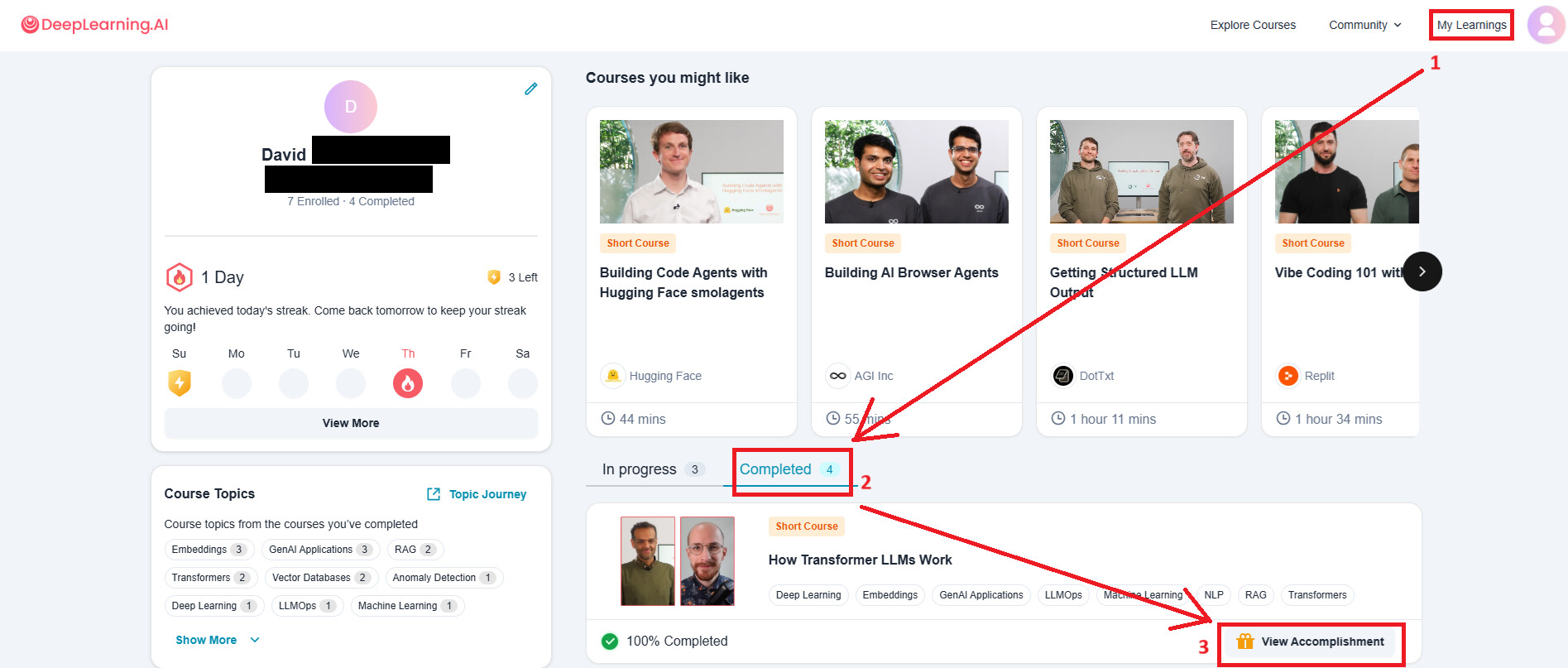This screenshot has height=668, width=1568.
Task: Click the Monday streak circle
Action: (237, 383)
